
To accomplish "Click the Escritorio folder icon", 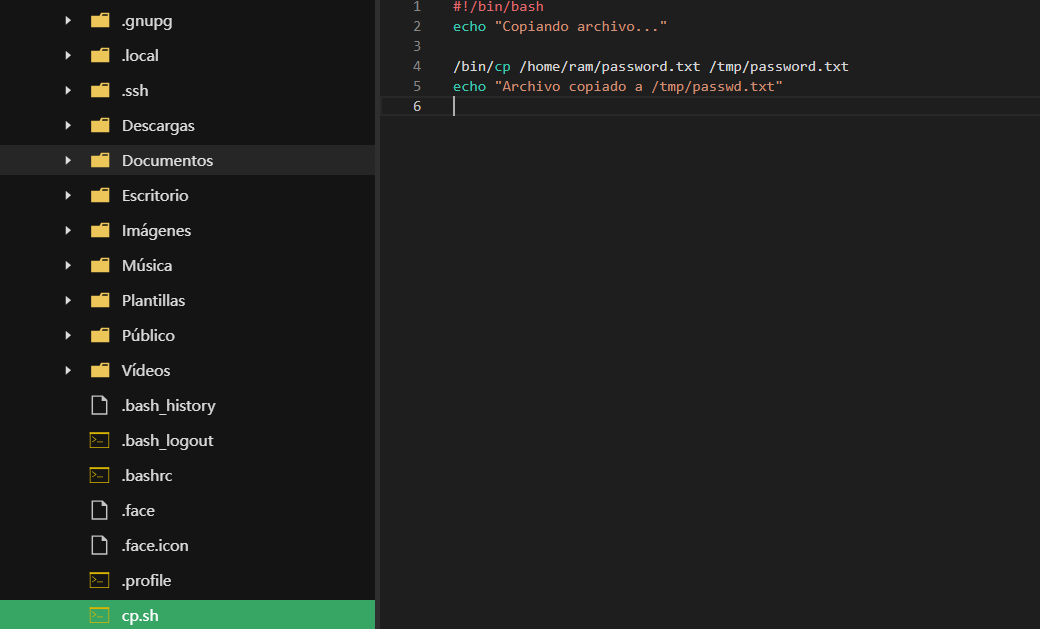I will coord(100,196).
